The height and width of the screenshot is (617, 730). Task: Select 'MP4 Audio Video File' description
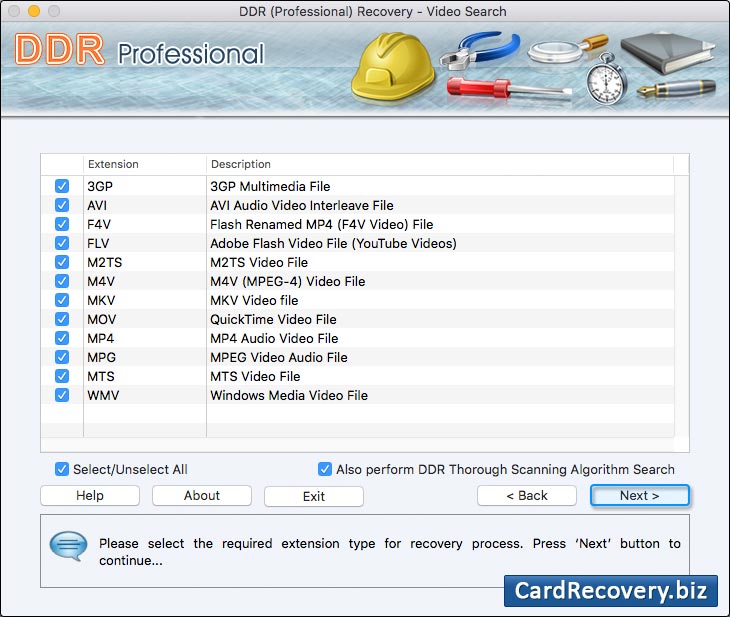point(274,339)
